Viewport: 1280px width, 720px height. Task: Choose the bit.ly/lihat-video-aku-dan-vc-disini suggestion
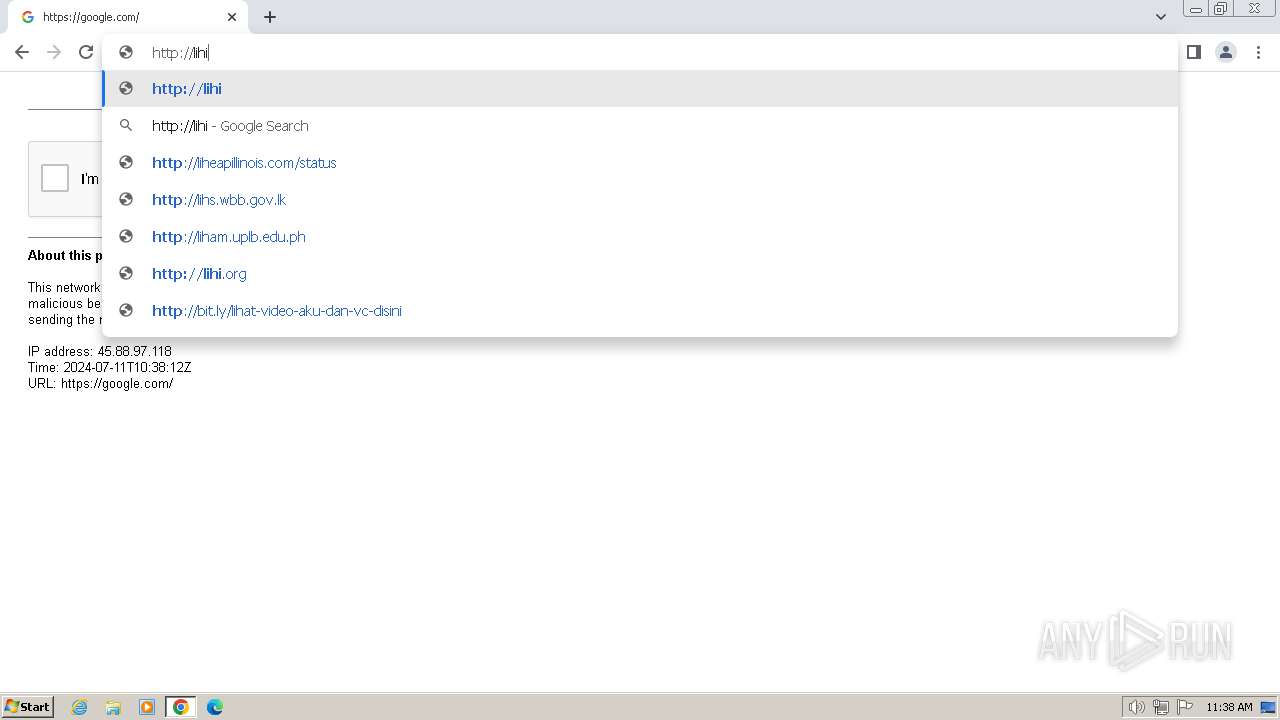(640, 311)
